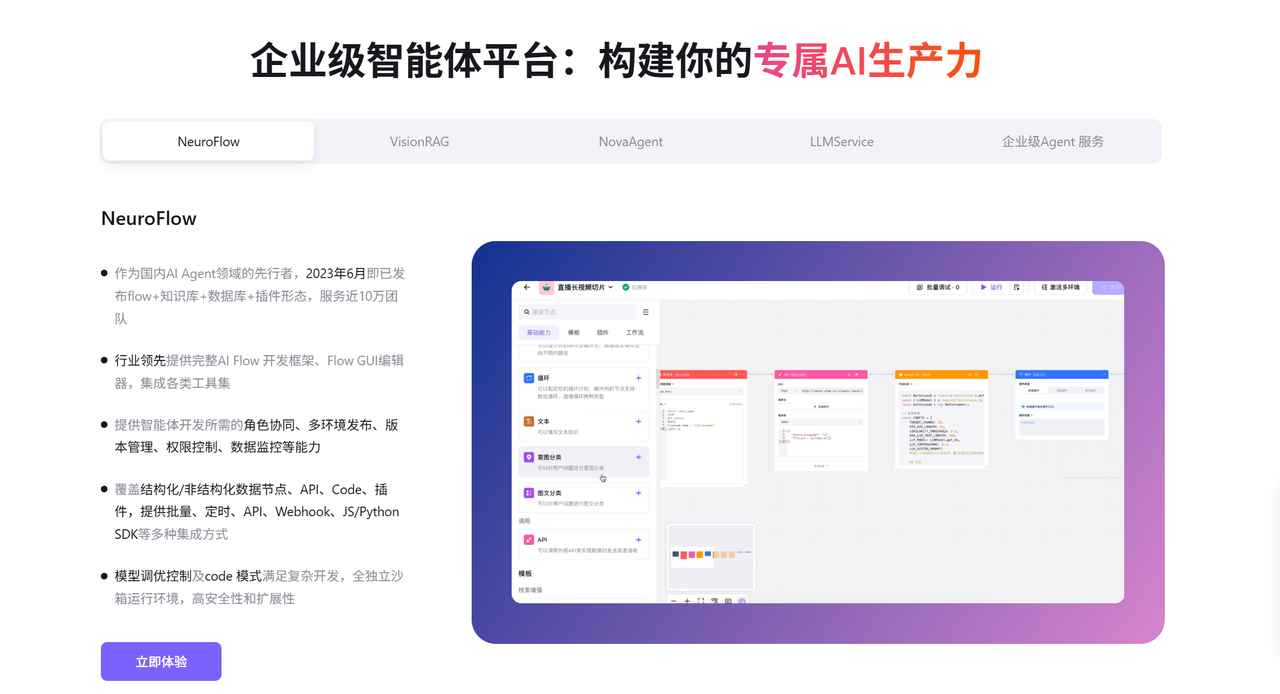Viewport: 1280px width, 694px height.
Task: Click the blue plugin node header
Action: pos(1062,375)
